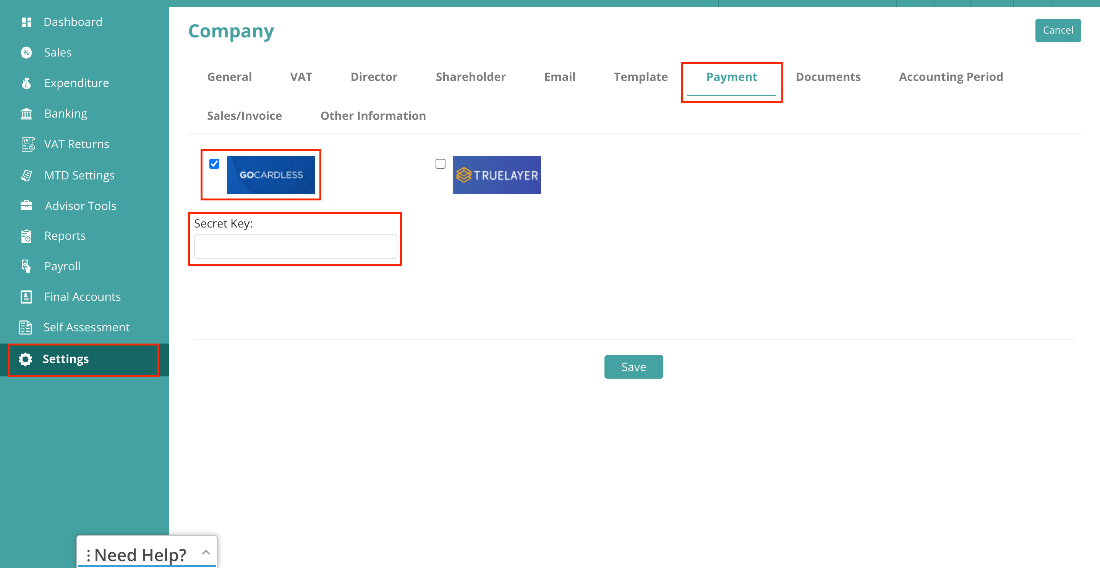This screenshot has width=1100, height=568.
Task: Click the Final Accounts icon
Action: coord(27,297)
